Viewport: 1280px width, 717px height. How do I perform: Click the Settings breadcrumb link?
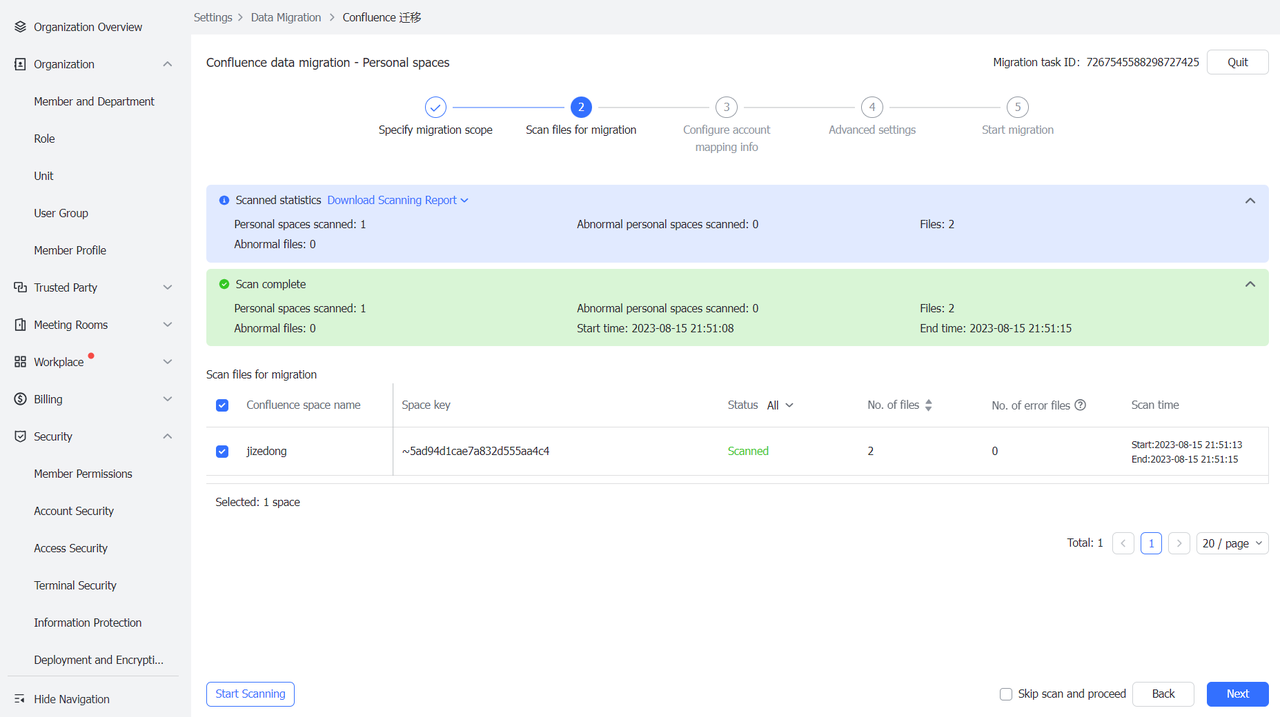(x=213, y=17)
